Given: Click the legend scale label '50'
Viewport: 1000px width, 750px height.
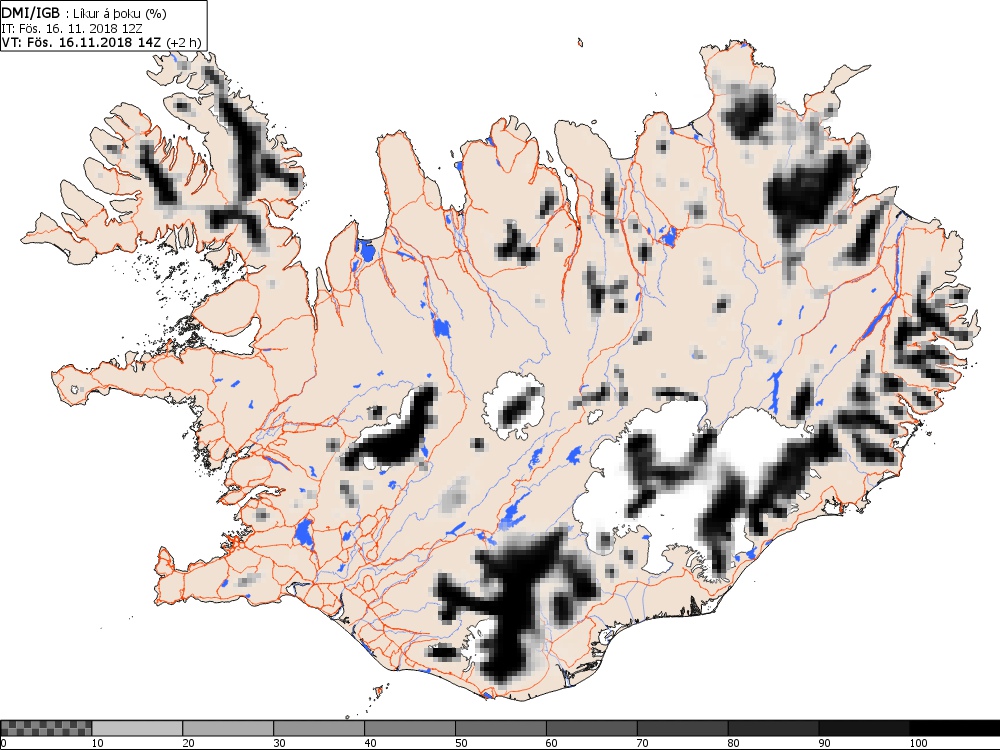Looking at the screenshot, I should (x=461, y=743).
